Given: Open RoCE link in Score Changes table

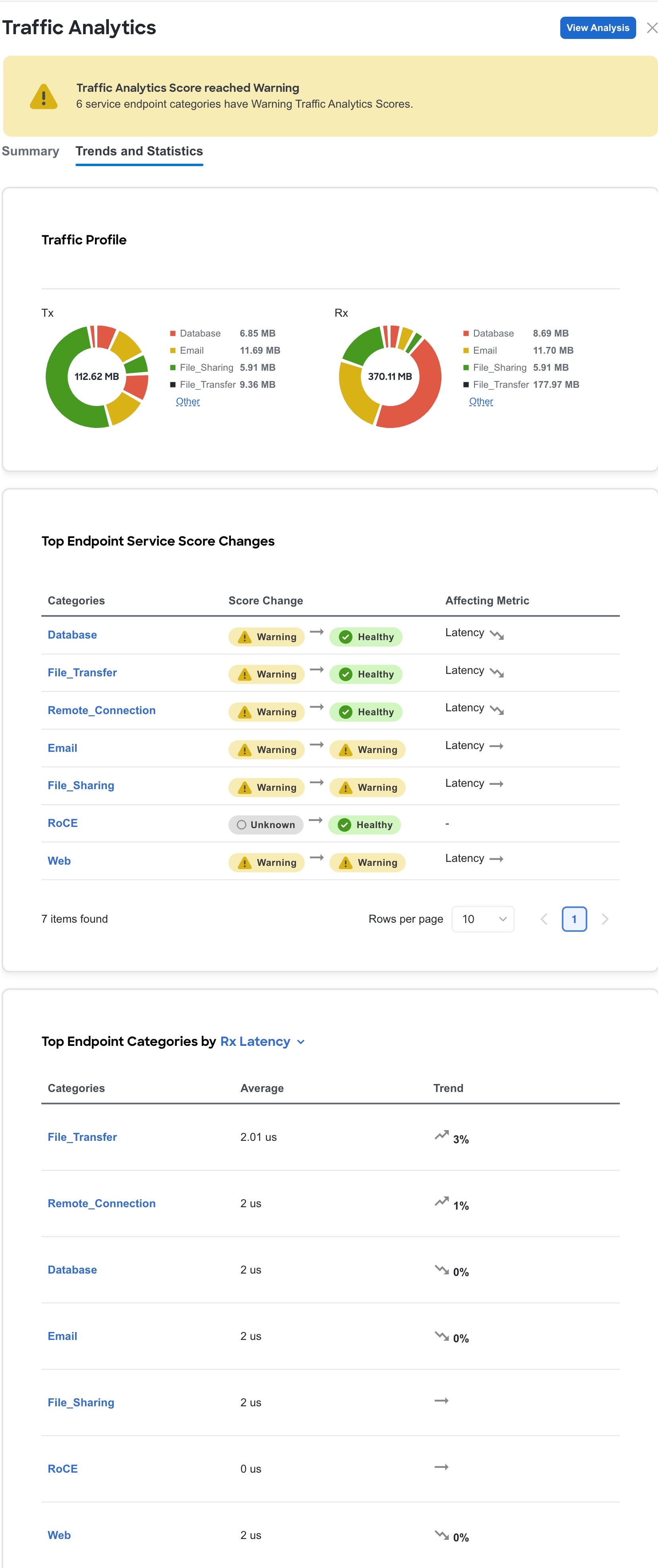Looking at the screenshot, I should (63, 823).
